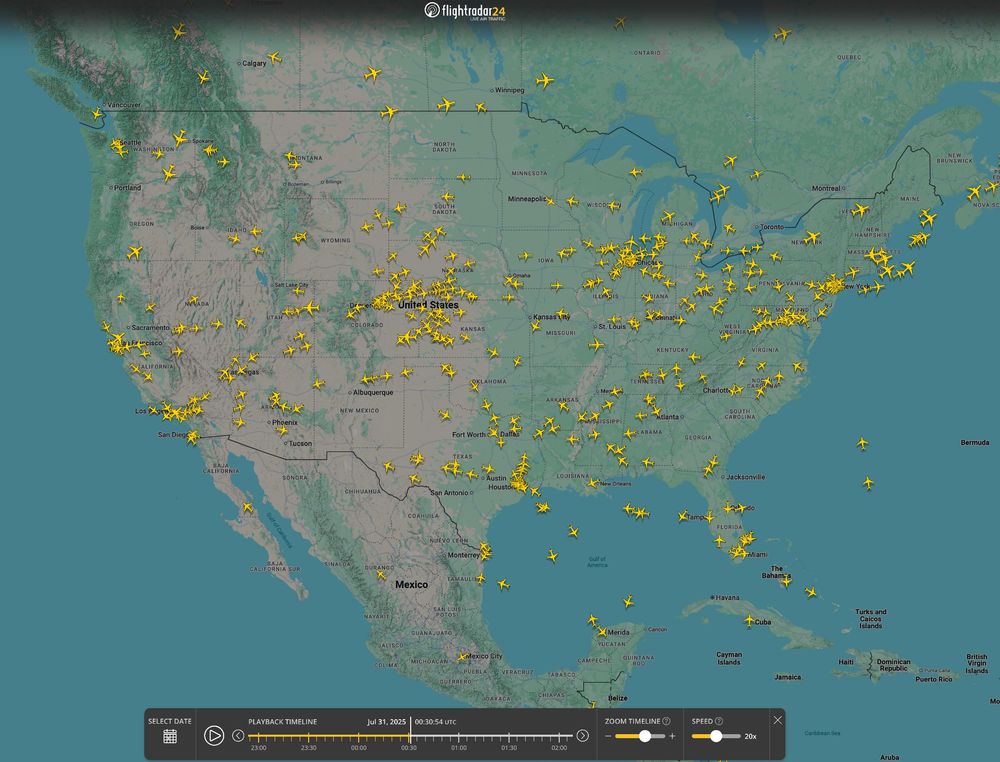Open help next to Zoom Timeline

(666, 721)
